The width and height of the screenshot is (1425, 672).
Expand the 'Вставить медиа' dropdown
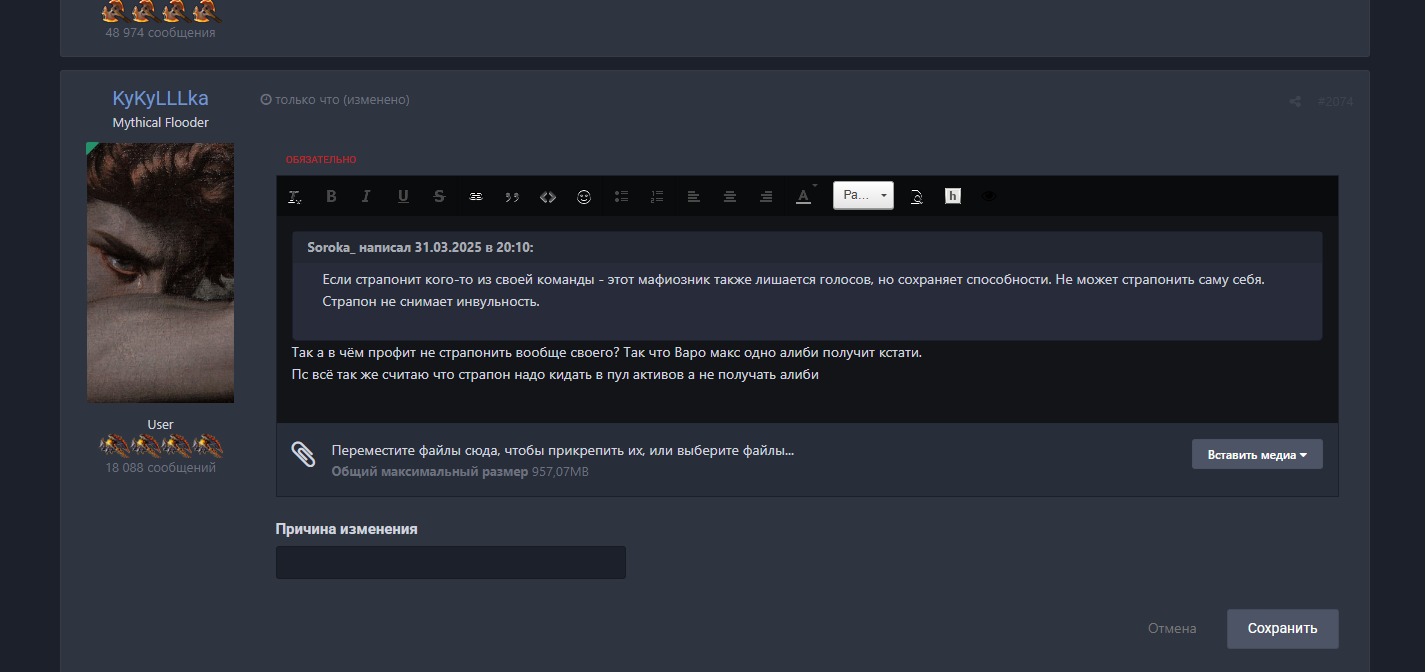point(1257,454)
